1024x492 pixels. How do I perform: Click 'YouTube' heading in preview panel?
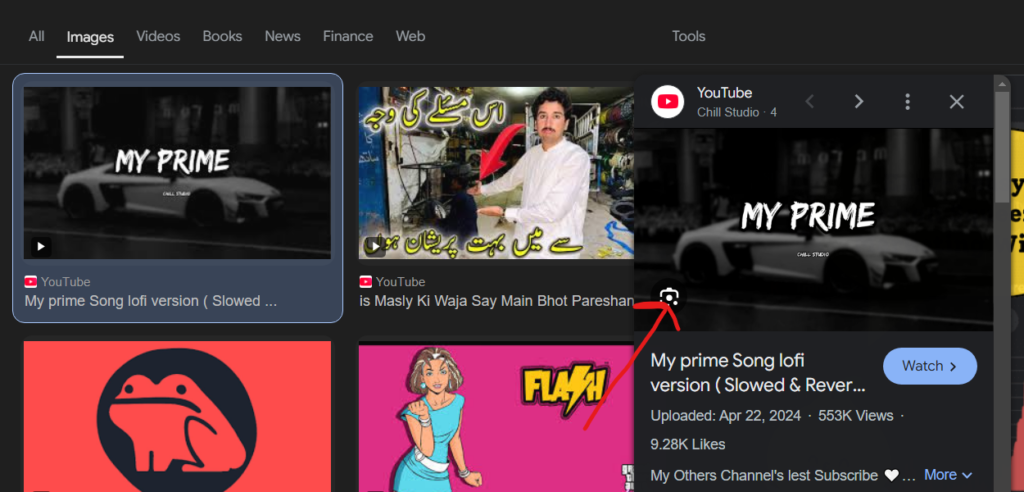(724, 93)
